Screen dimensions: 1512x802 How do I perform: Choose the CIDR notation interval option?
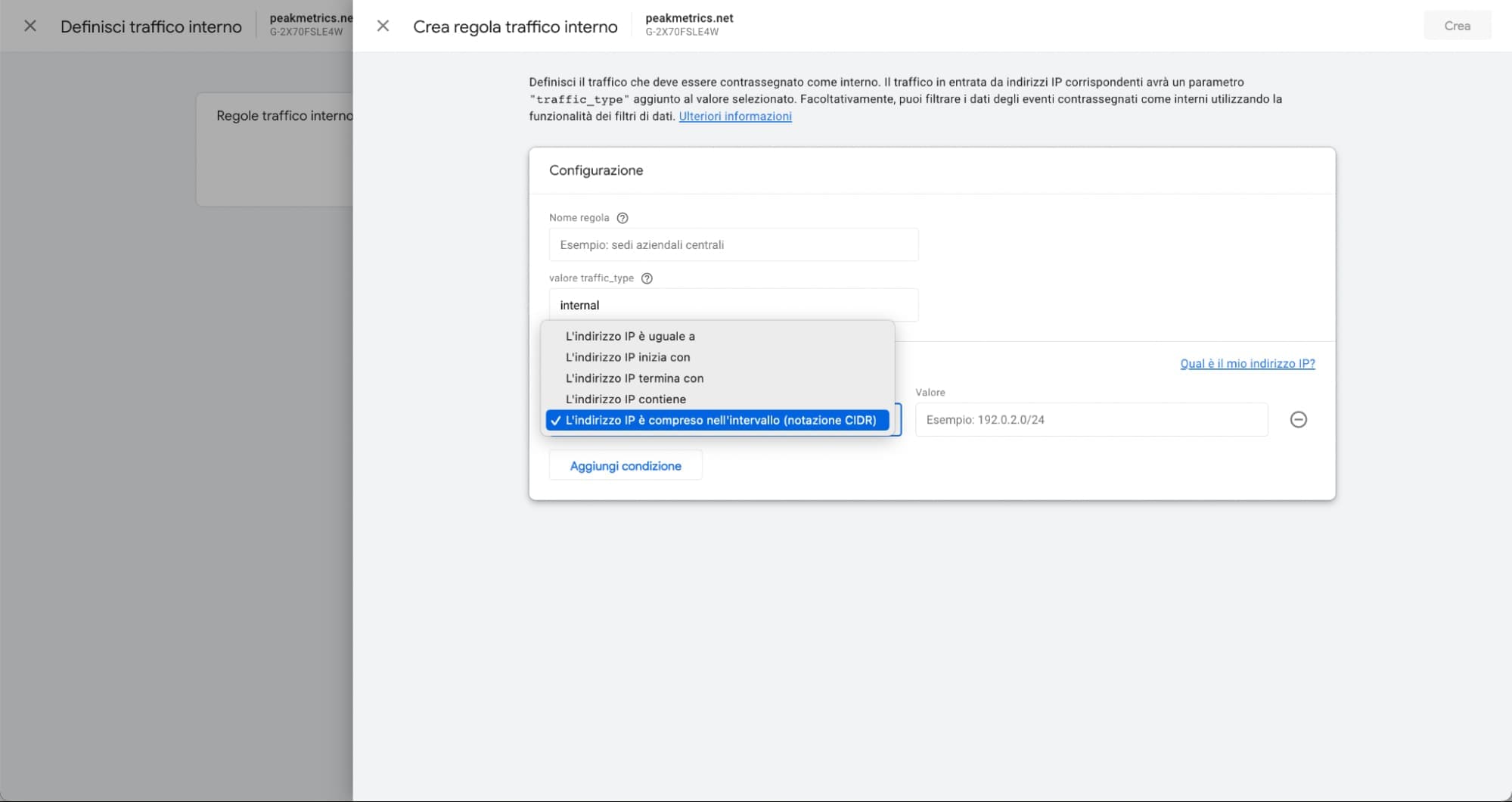719,421
